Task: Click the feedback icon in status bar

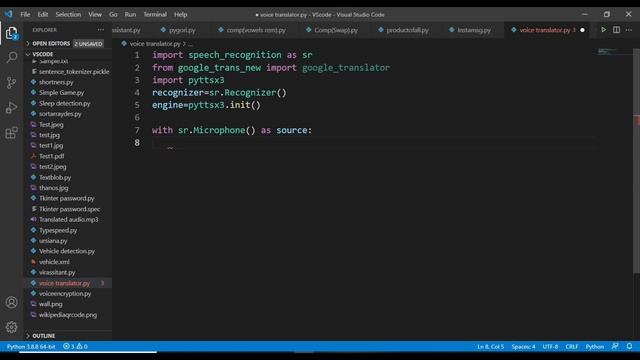Action: tap(615, 346)
